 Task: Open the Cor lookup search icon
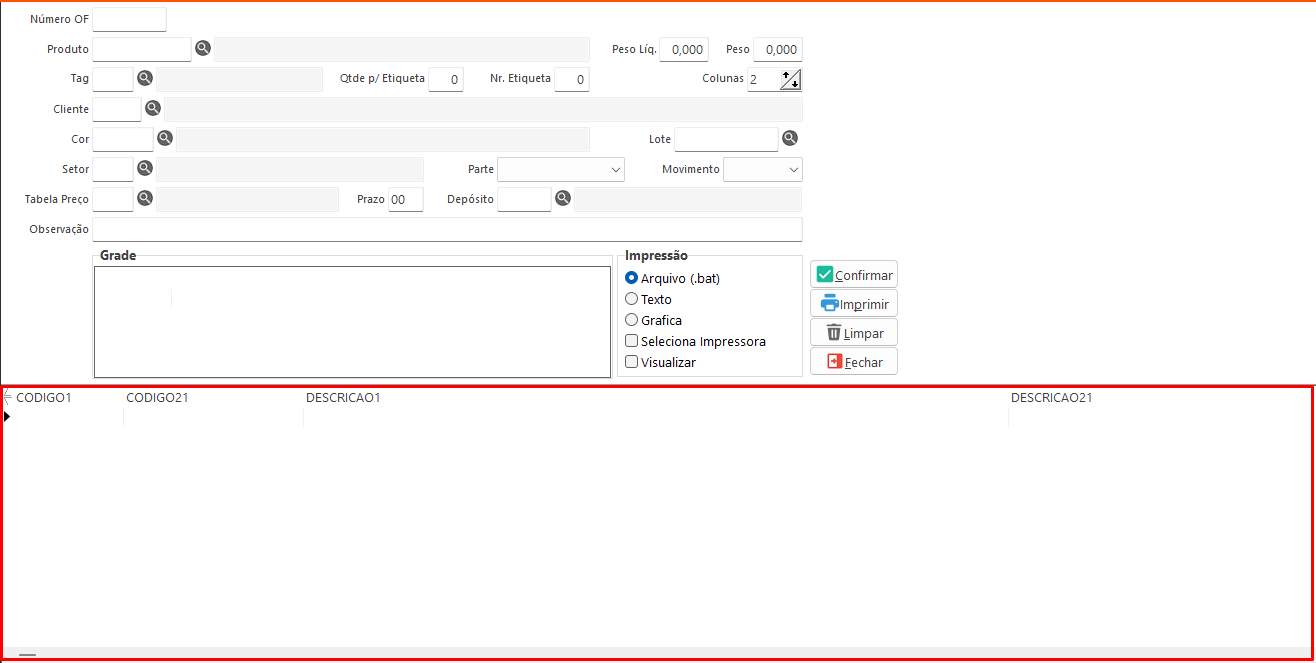point(165,138)
